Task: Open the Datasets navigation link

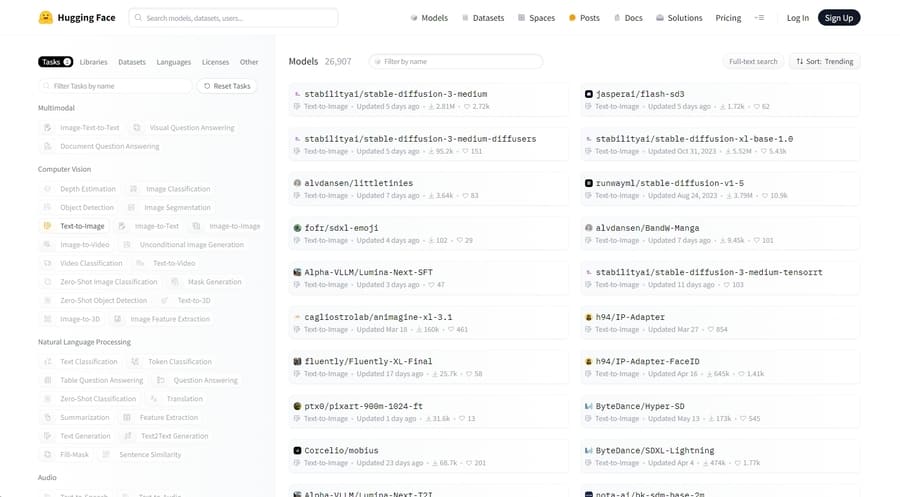Action: [483, 18]
